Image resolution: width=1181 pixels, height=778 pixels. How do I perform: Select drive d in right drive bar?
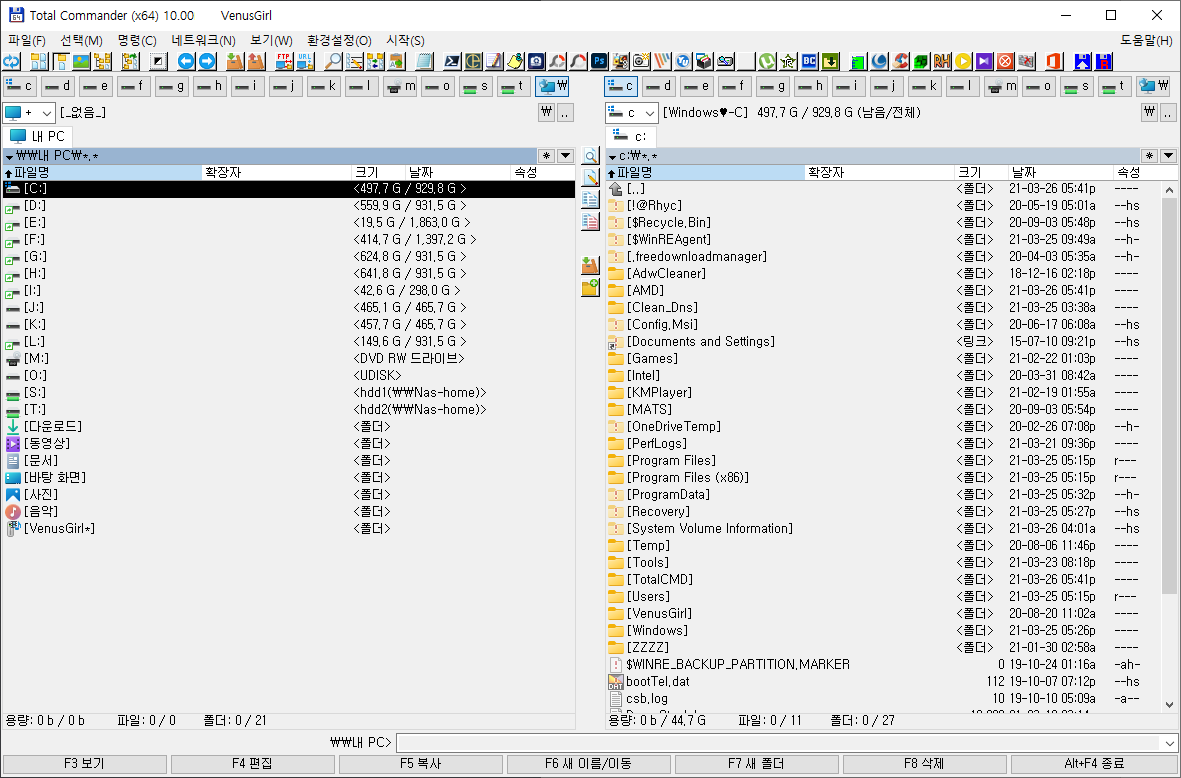pos(659,87)
